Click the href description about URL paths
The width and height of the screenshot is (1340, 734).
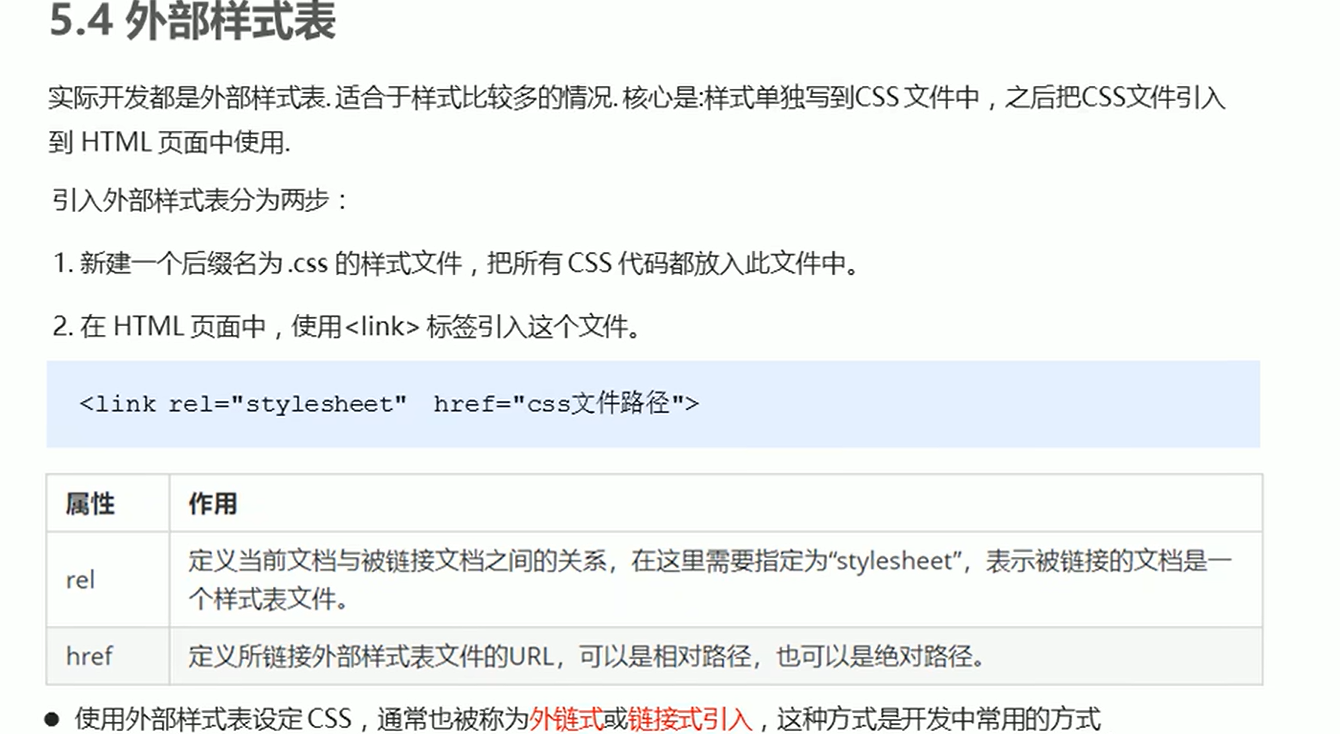(x=588, y=656)
